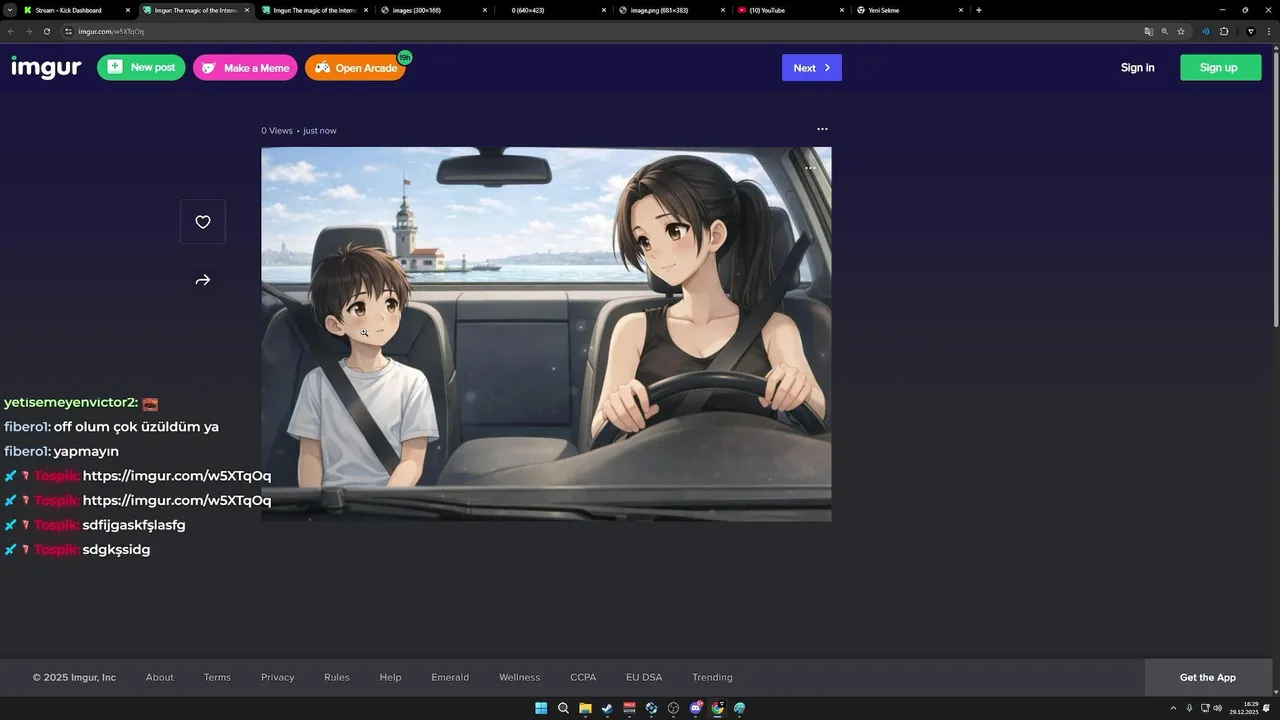1280x720 pixels.
Task: Switch to the Yeni Sekme tab
Action: [x=908, y=10]
